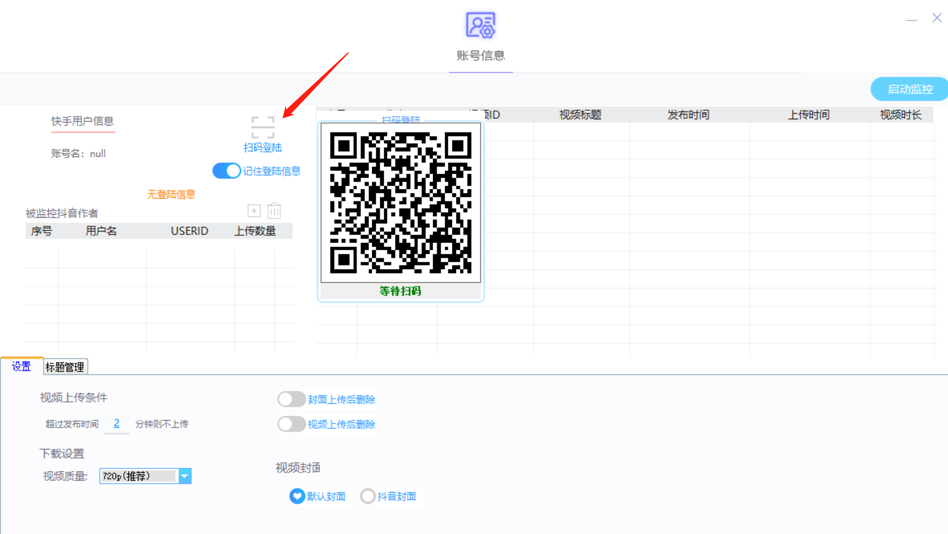Switch to the 标题管理 tab
The width and height of the screenshot is (948, 534).
tap(65, 367)
